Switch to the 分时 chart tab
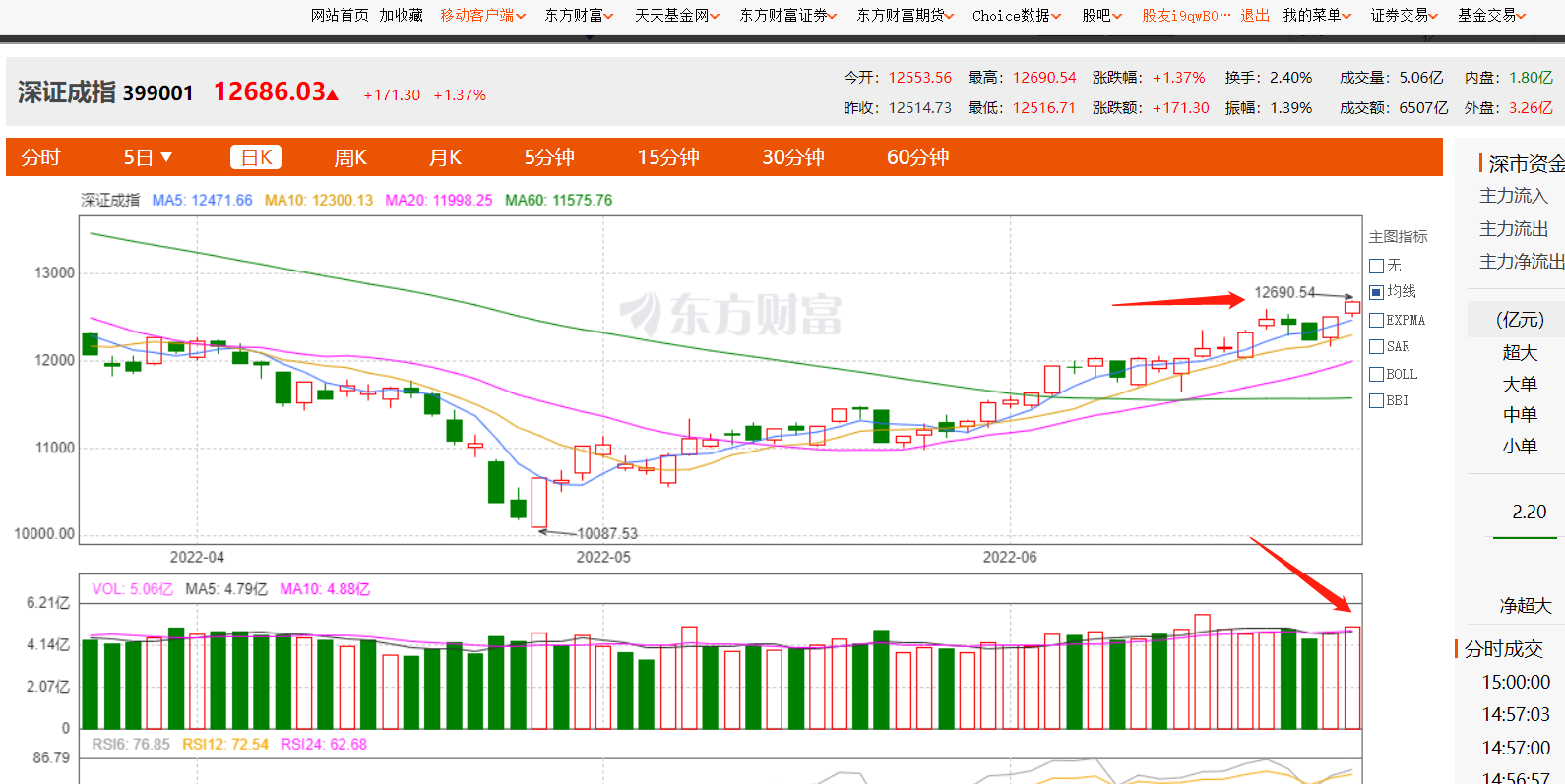This screenshot has width=1565, height=784. click(x=41, y=157)
